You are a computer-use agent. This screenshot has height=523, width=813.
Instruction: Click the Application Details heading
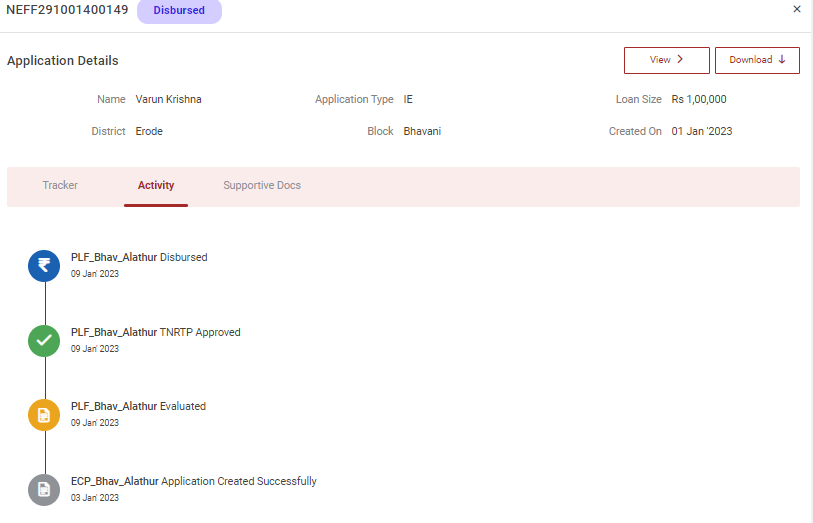[x=63, y=61]
